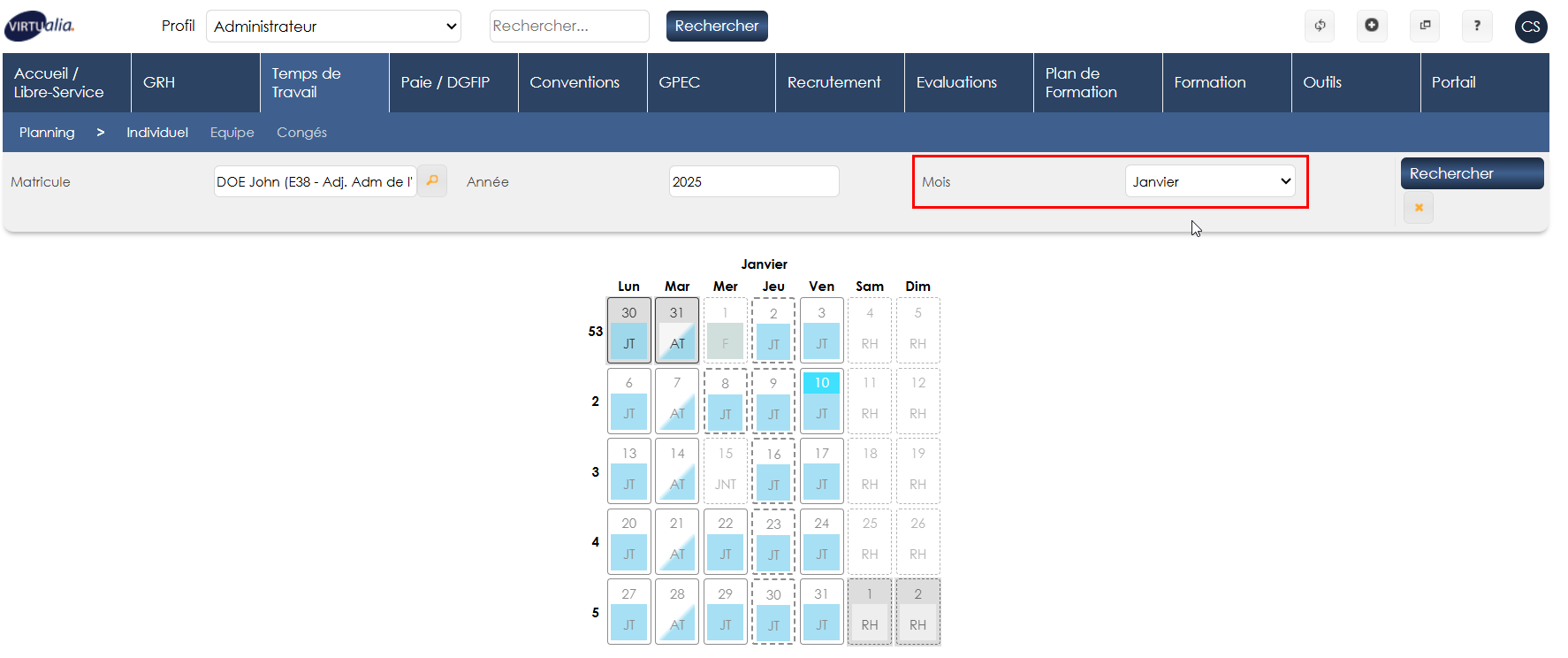1568x658 pixels.
Task: Click Rechercher button in the filter panel
Action: click(x=1472, y=173)
